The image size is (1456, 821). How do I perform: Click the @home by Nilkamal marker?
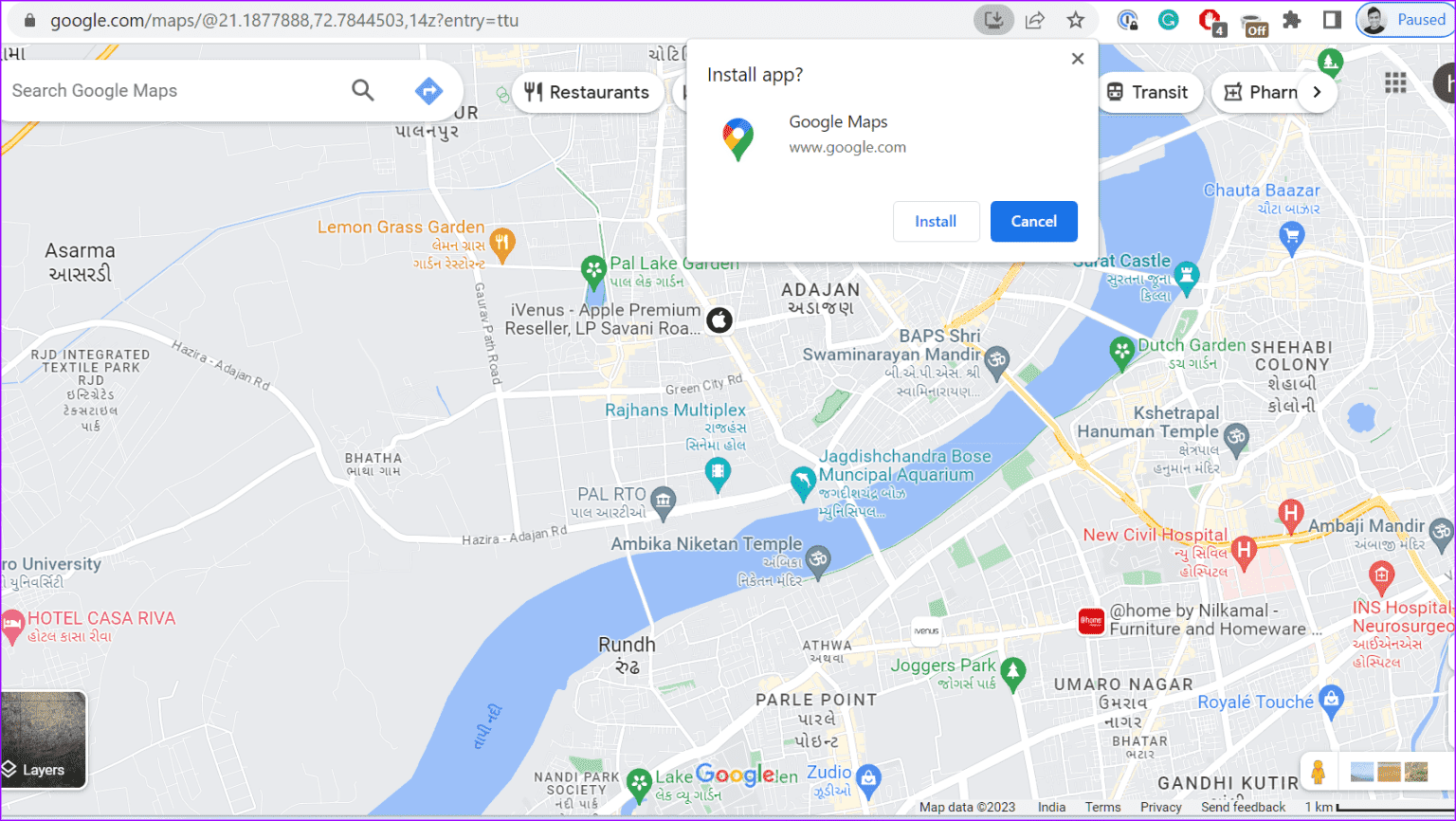click(1091, 621)
